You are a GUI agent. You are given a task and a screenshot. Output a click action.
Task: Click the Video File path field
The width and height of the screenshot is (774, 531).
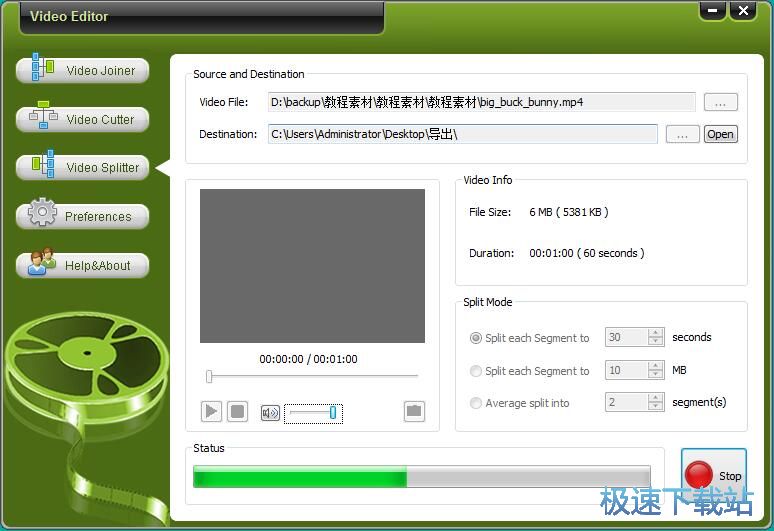482,102
